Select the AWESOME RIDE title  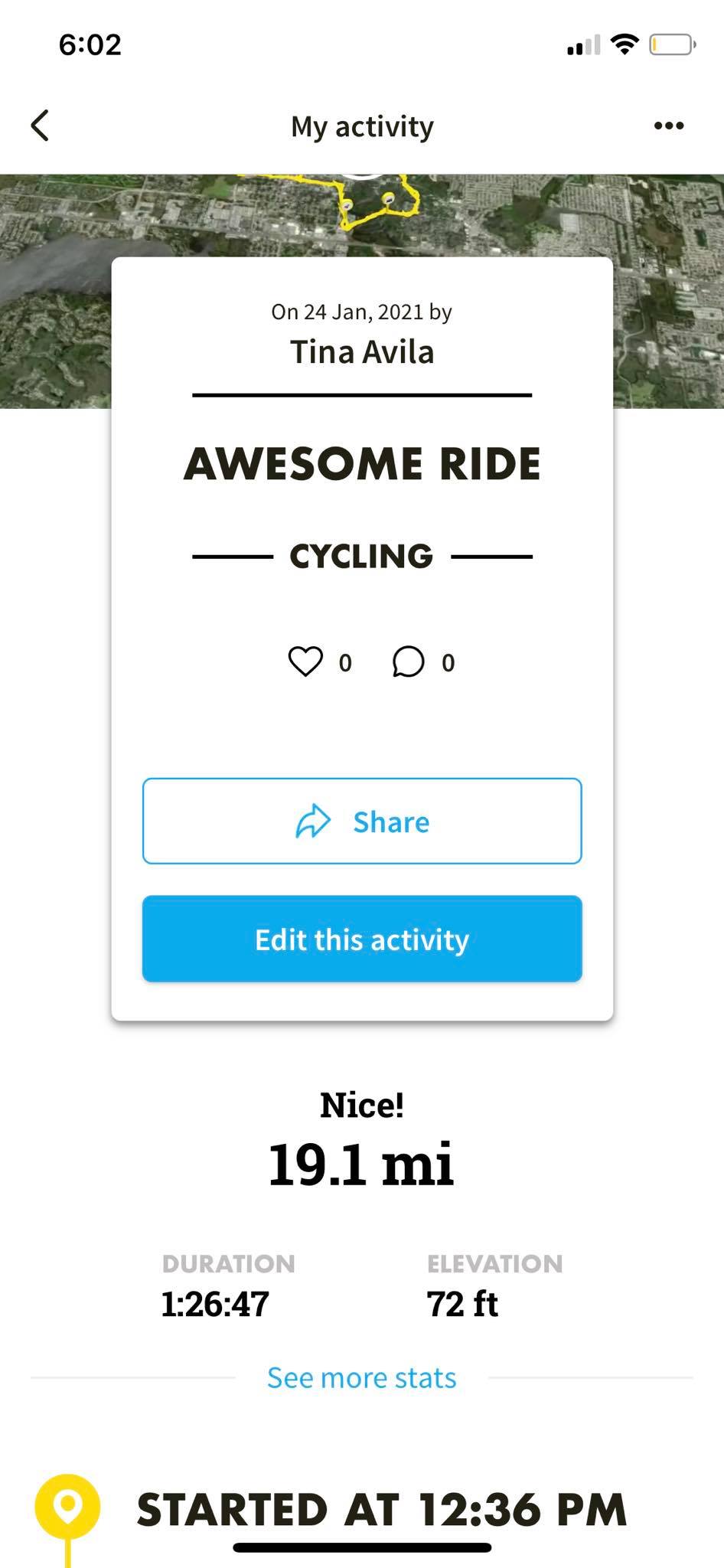click(362, 464)
